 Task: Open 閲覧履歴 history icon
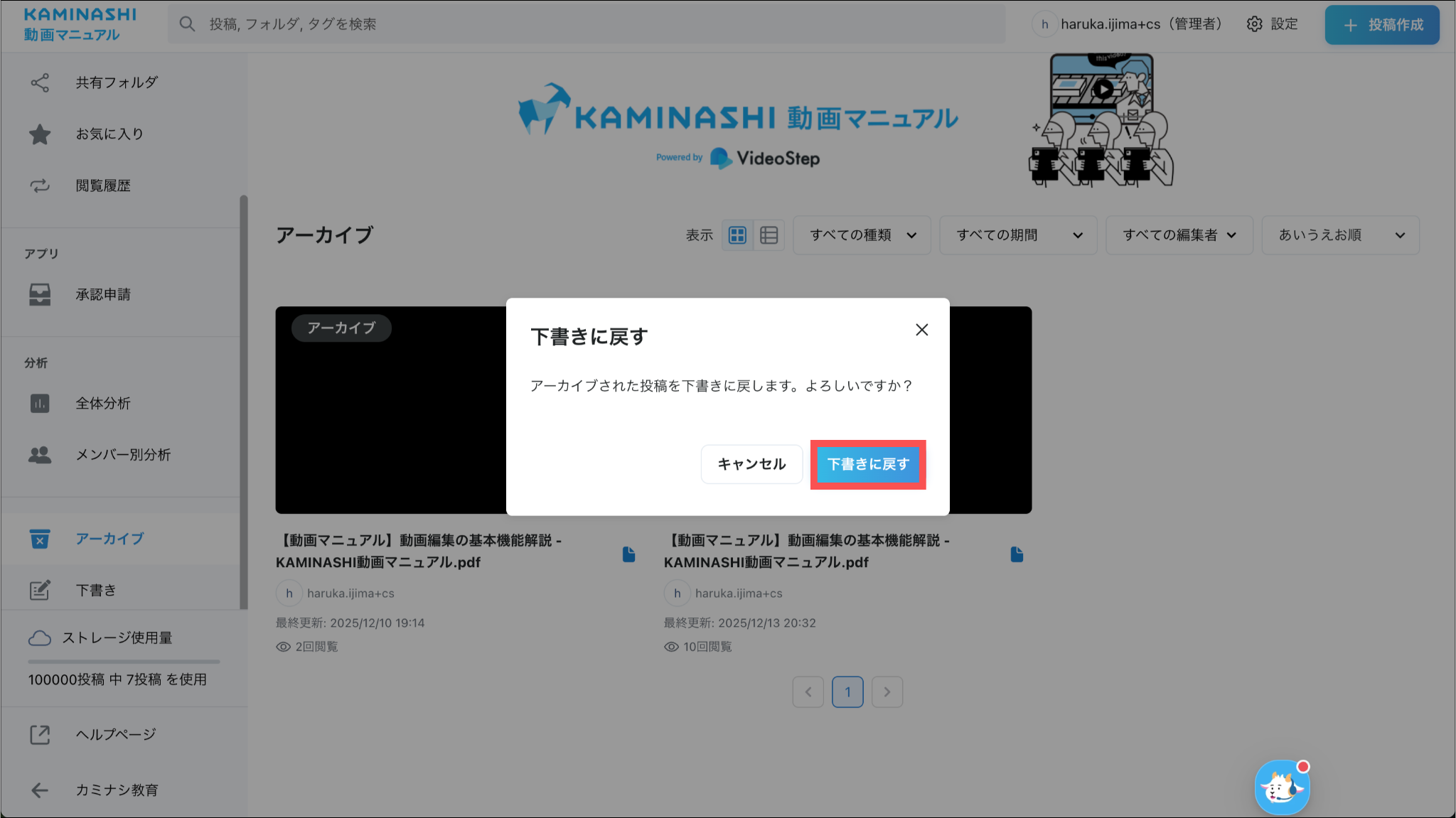[40, 185]
